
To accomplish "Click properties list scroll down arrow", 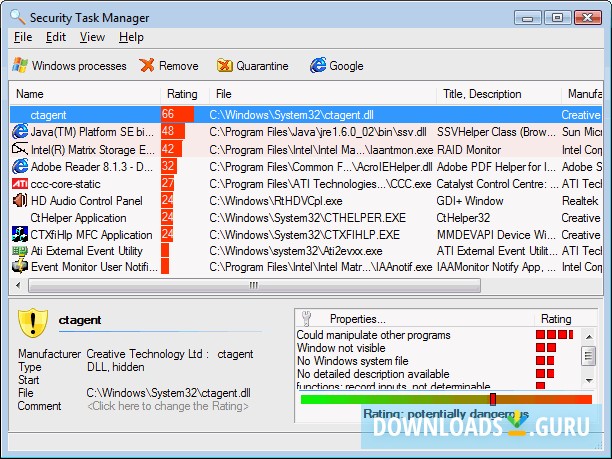I will tap(589, 380).
